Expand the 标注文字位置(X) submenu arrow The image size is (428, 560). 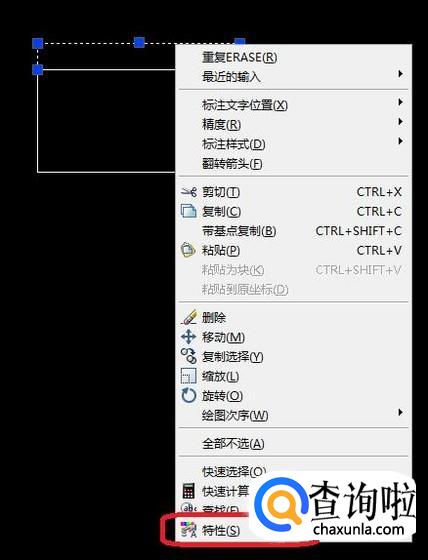point(400,102)
